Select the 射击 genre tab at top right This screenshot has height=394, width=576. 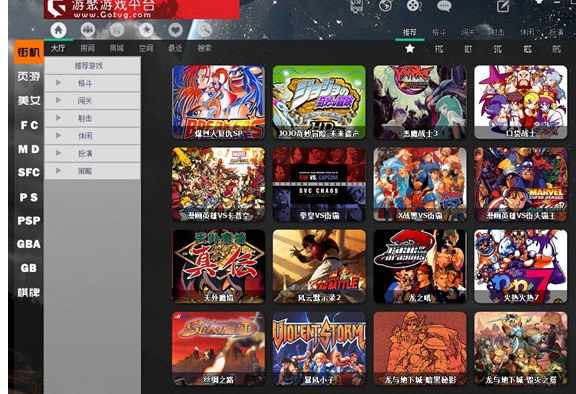497,32
